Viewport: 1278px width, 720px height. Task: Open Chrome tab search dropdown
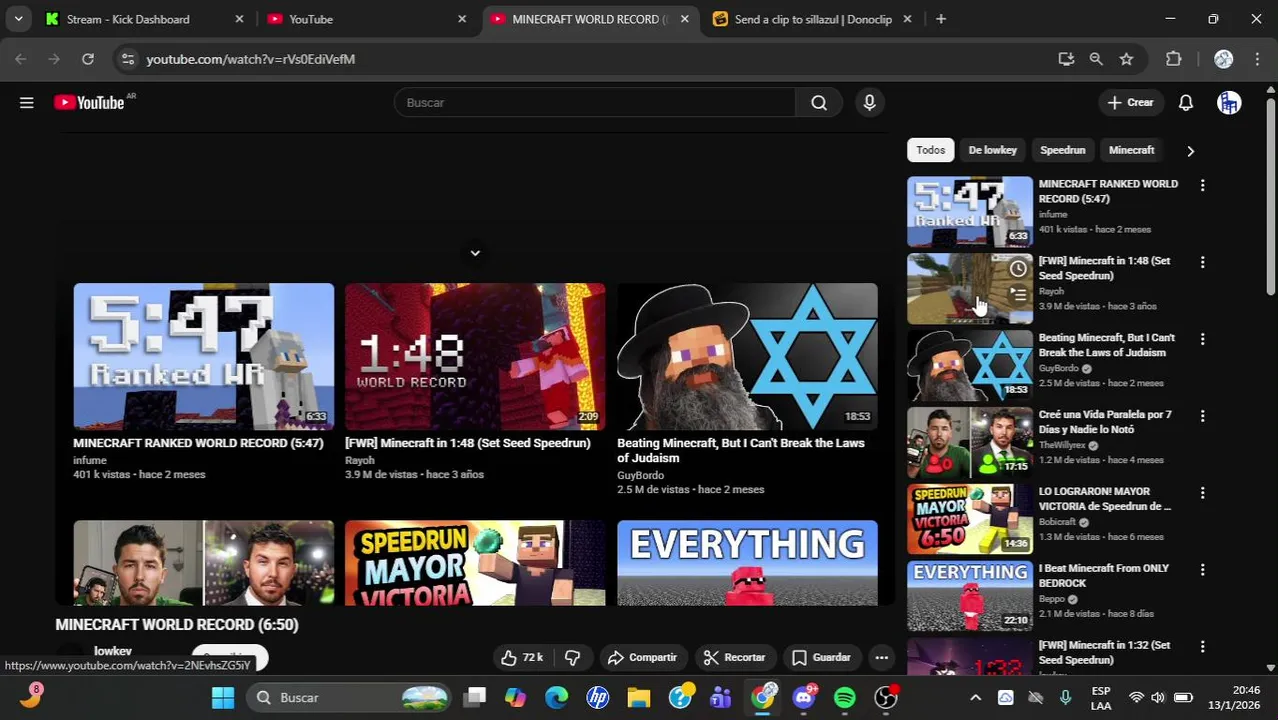tap(18, 19)
